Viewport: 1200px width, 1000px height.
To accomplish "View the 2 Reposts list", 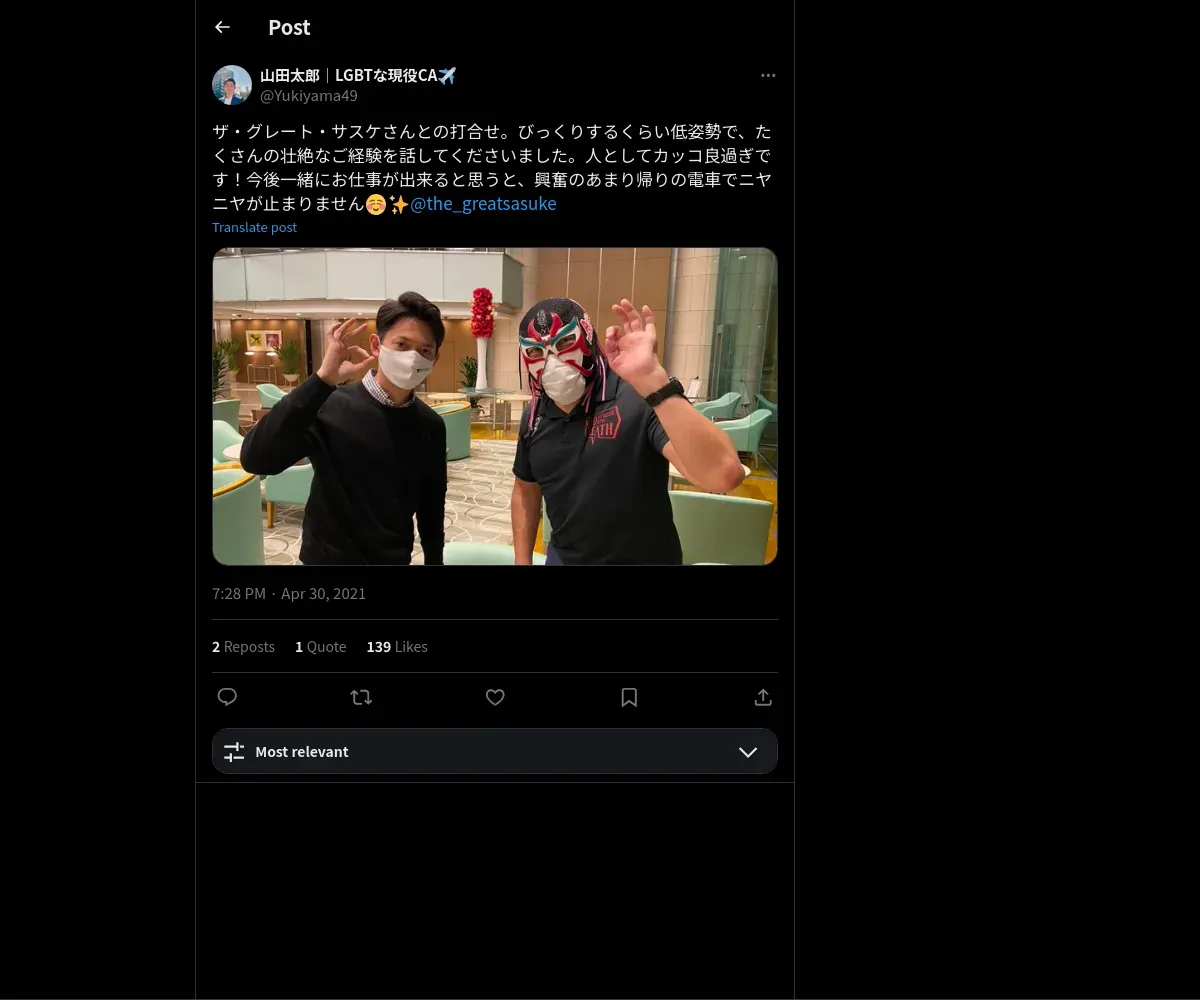I will point(243,647).
